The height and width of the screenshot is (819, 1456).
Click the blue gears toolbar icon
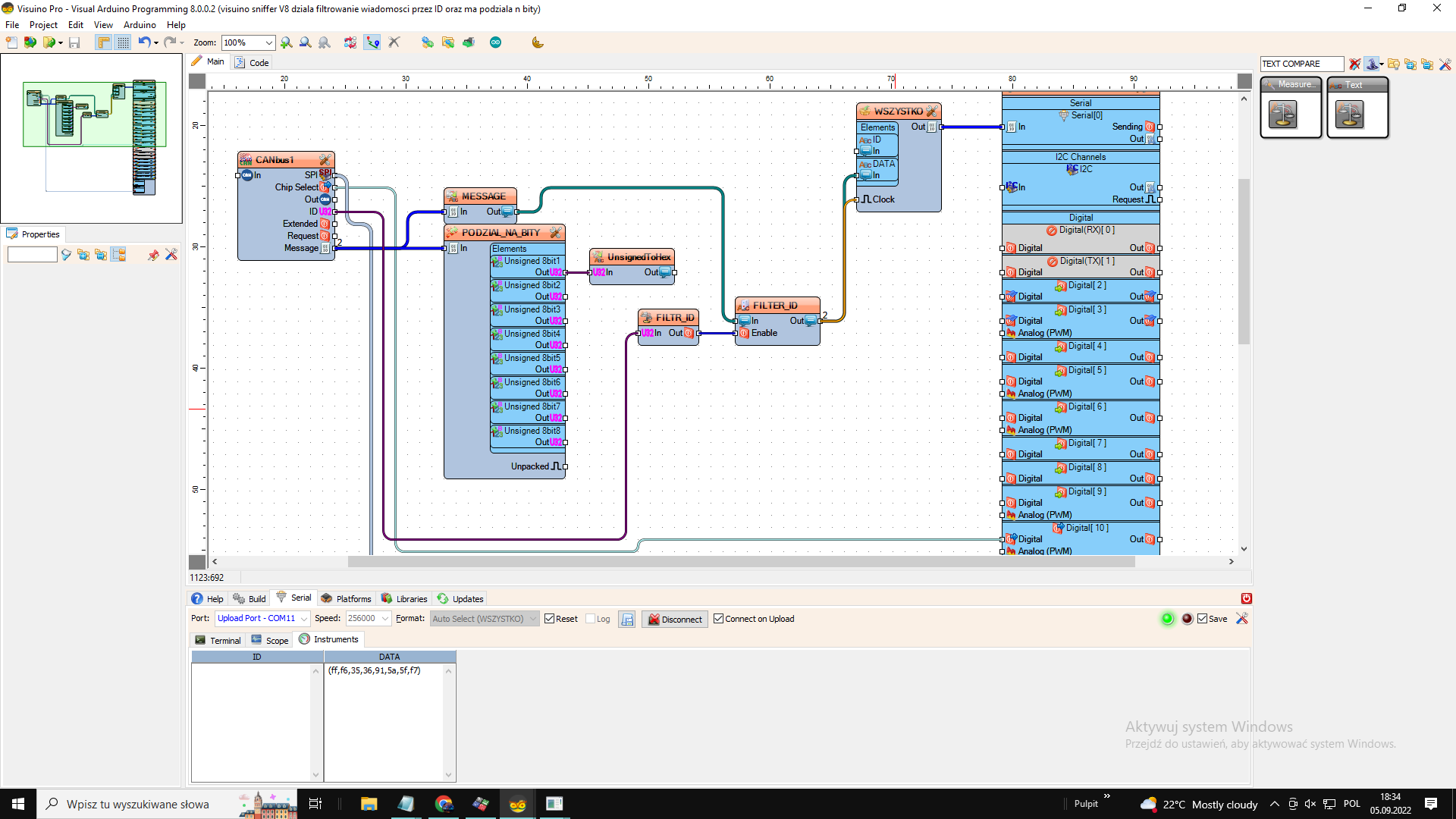[x=428, y=42]
